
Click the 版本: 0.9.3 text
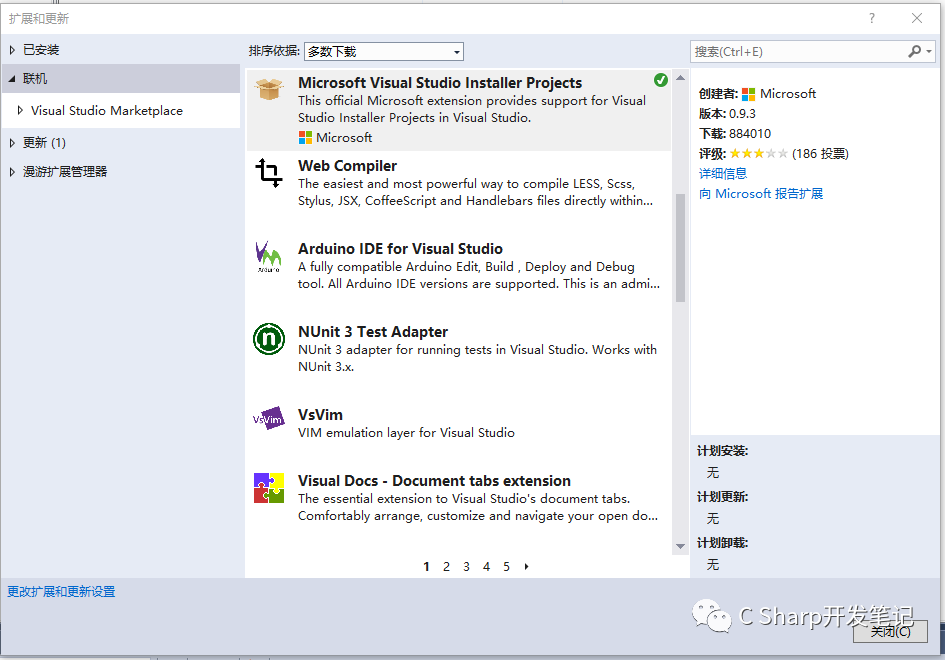[727, 114]
